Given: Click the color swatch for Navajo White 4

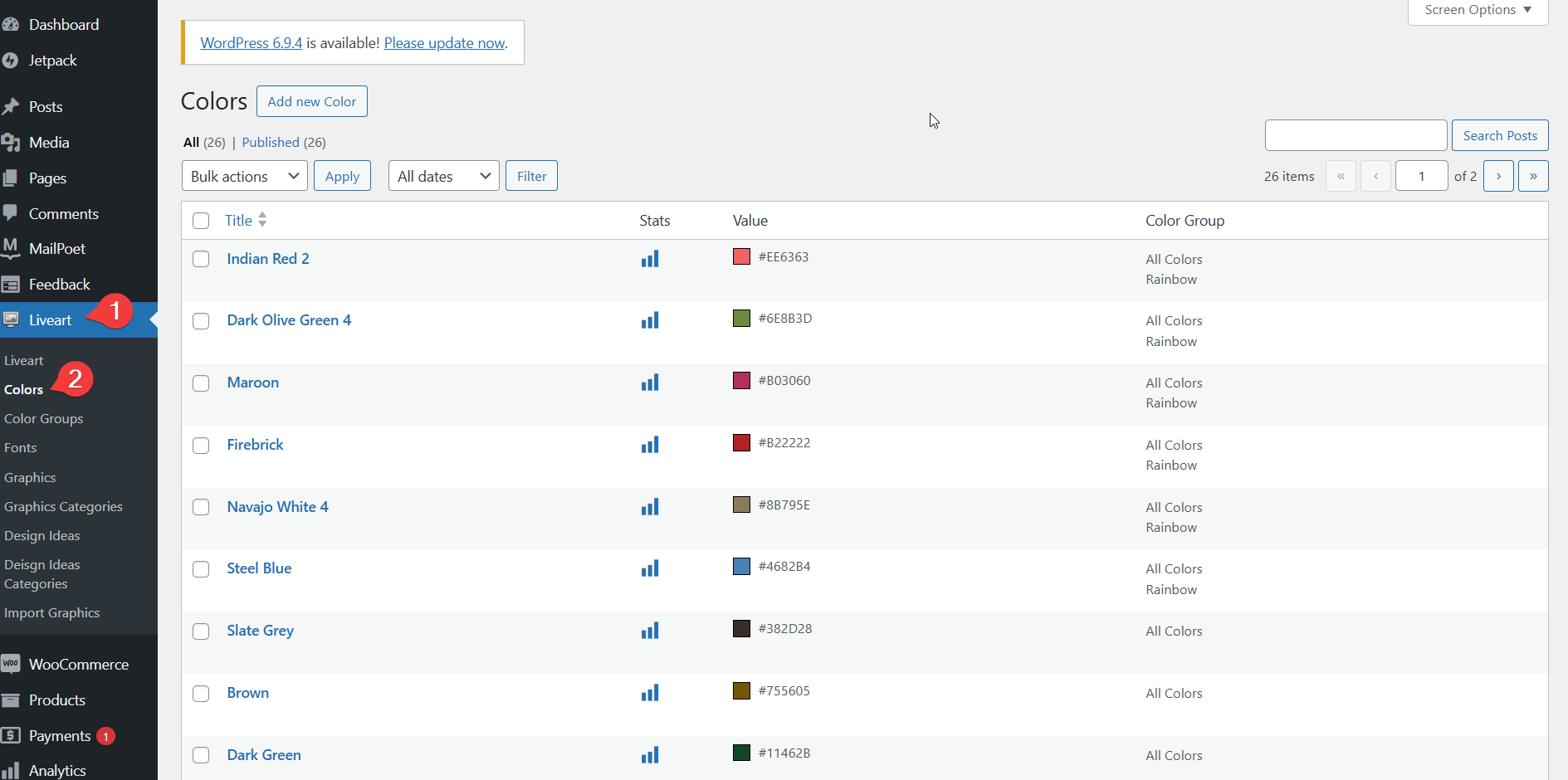Looking at the screenshot, I should tap(741, 504).
